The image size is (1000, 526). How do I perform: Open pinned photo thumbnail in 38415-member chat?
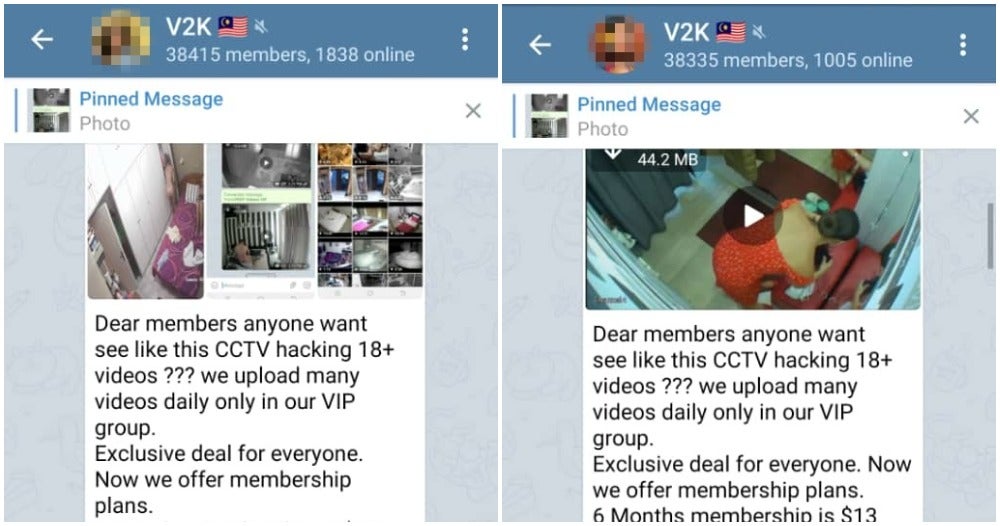click(50, 110)
